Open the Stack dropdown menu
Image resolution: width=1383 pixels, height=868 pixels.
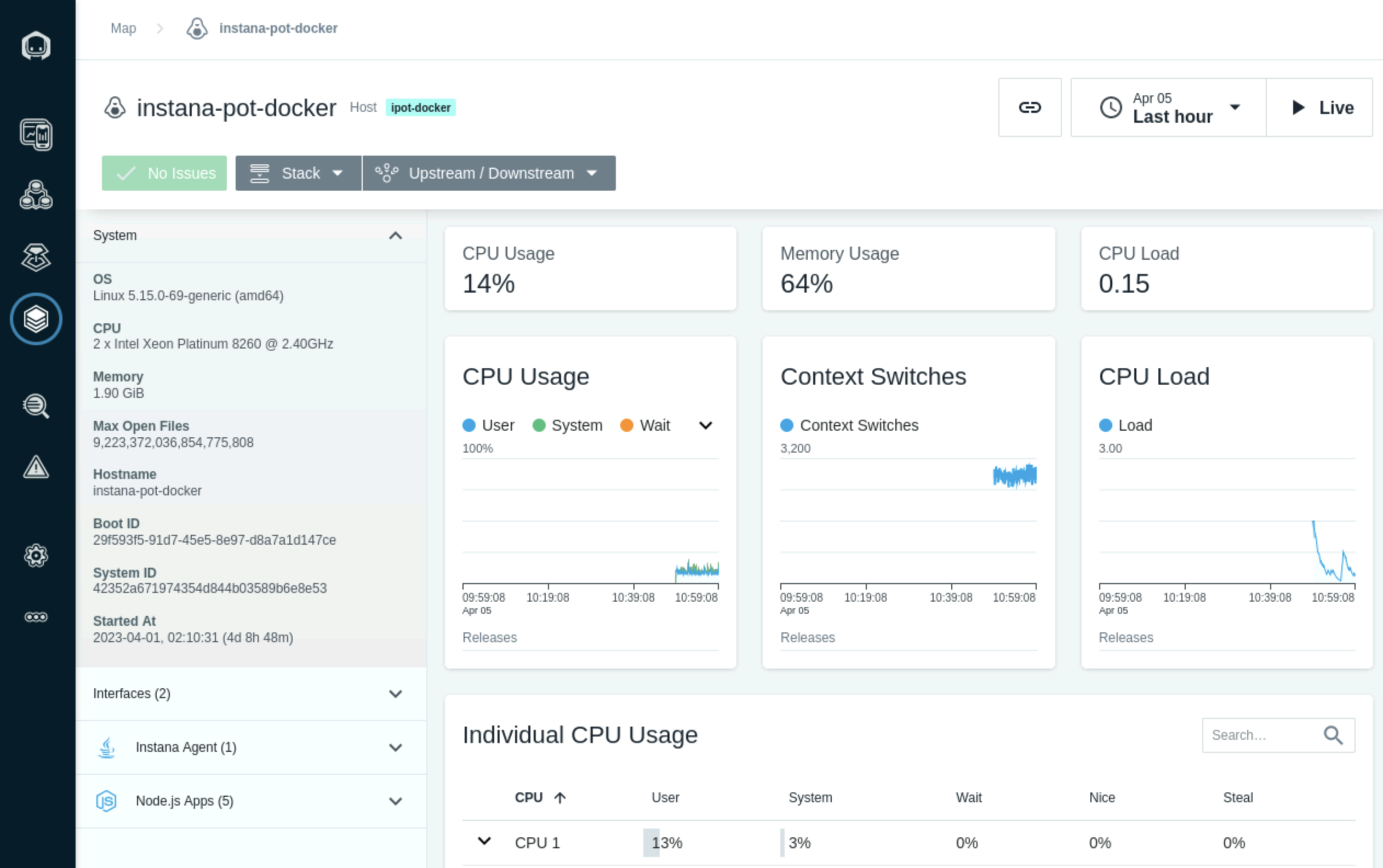coord(296,173)
